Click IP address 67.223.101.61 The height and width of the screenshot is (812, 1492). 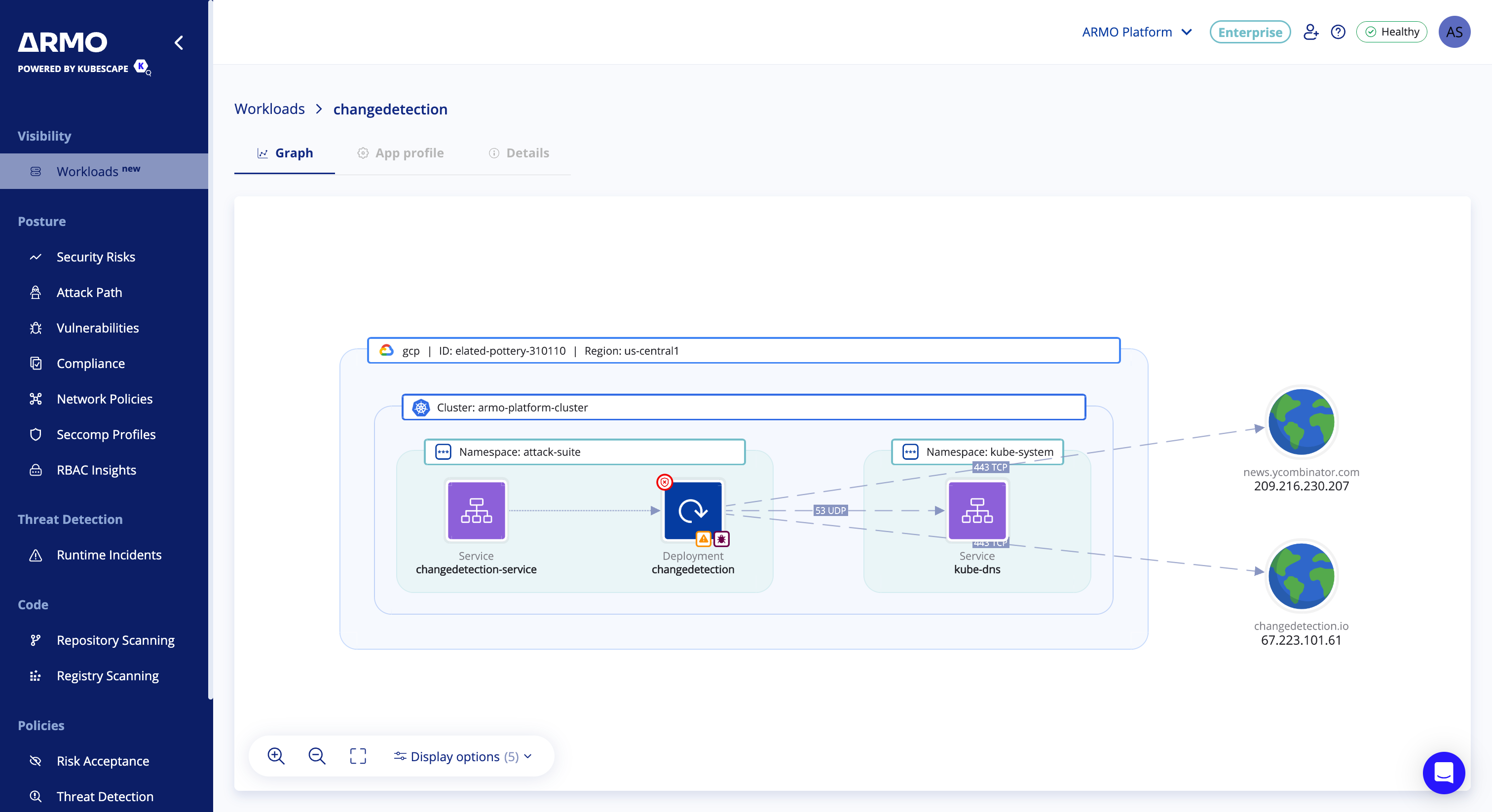click(x=1301, y=640)
